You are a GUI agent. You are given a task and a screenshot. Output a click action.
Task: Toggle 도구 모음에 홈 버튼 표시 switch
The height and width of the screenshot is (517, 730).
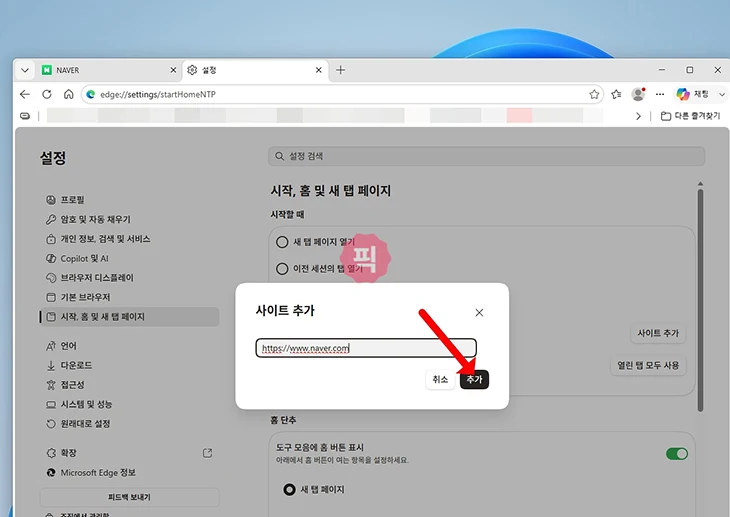(x=677, y=454)
